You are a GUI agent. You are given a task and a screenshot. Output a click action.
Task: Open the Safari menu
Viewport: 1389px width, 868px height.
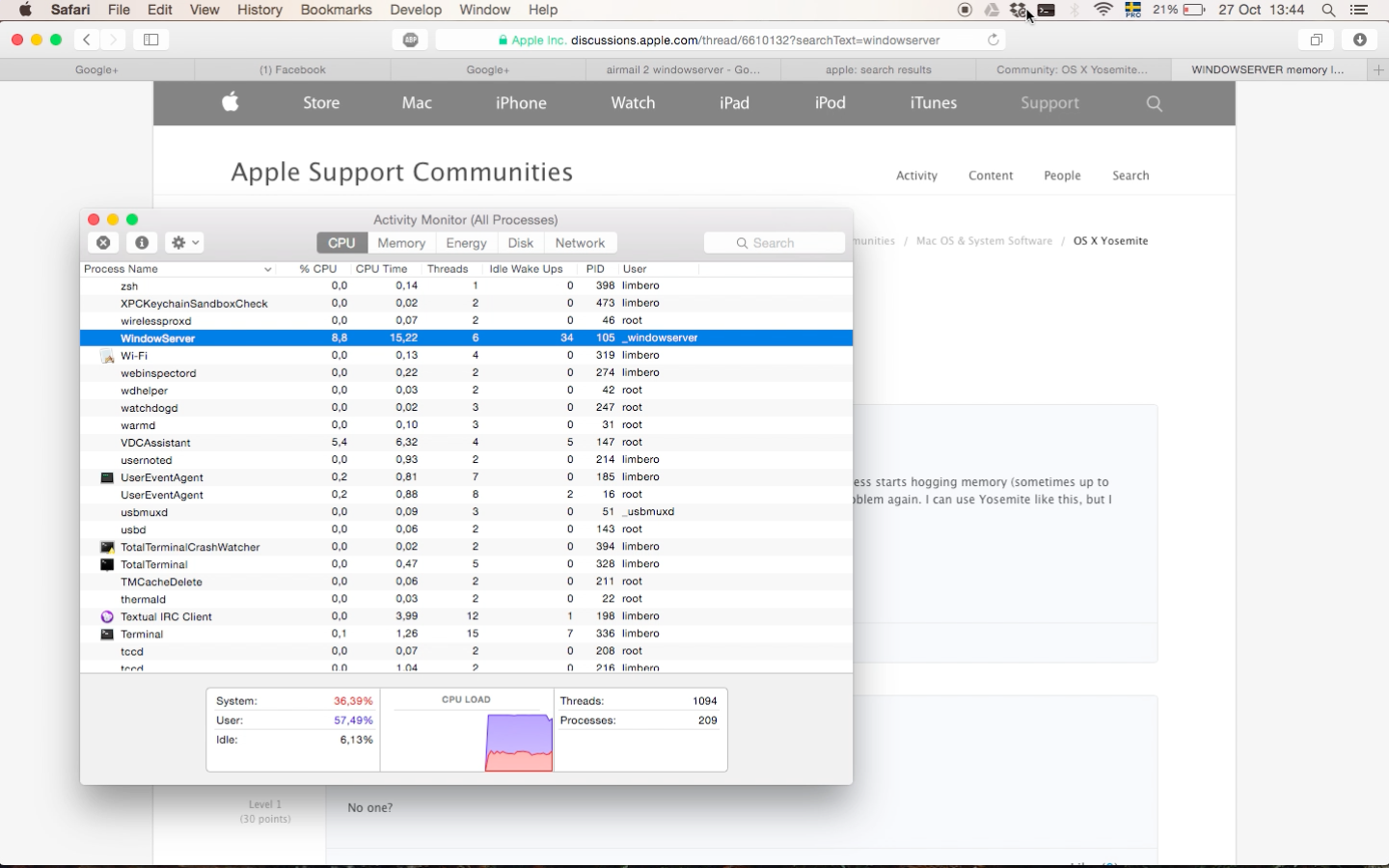click(x=70, y=10)
